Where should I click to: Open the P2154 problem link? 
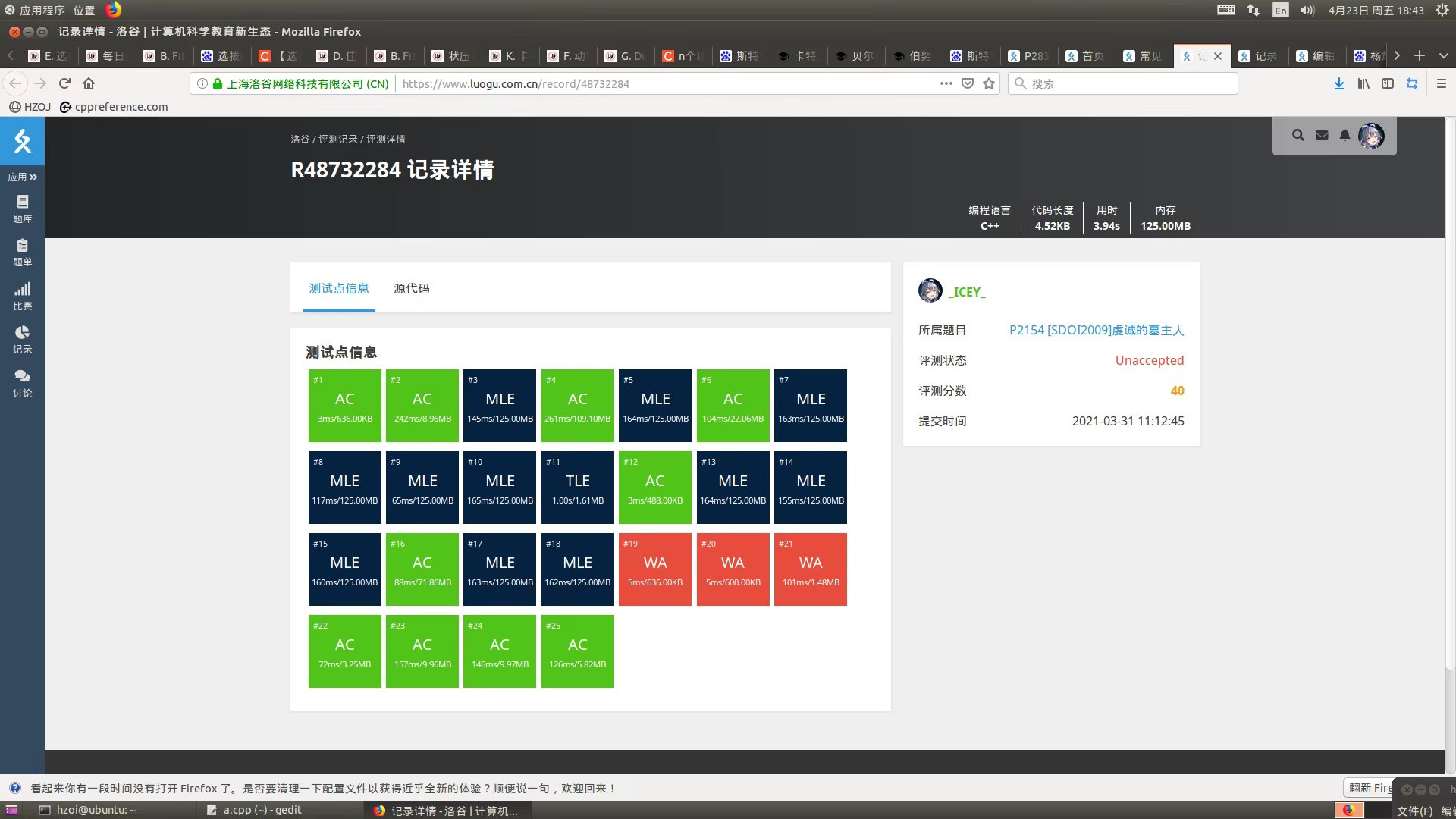1096,330
